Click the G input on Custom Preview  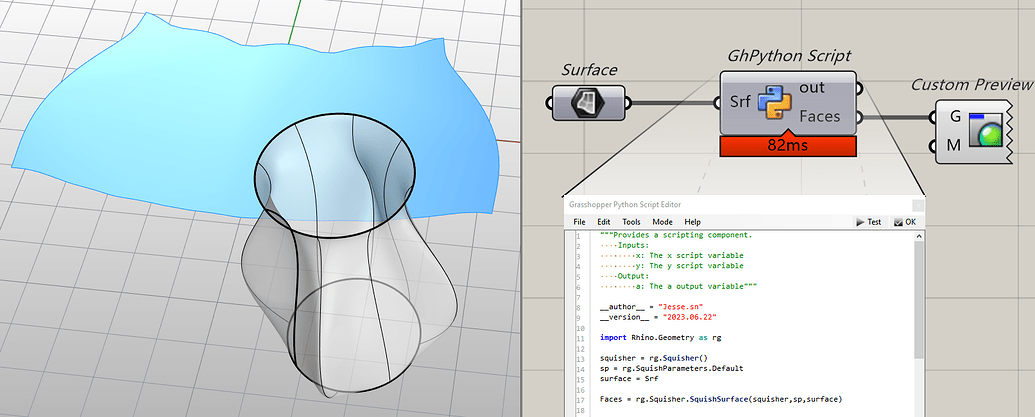955,117
